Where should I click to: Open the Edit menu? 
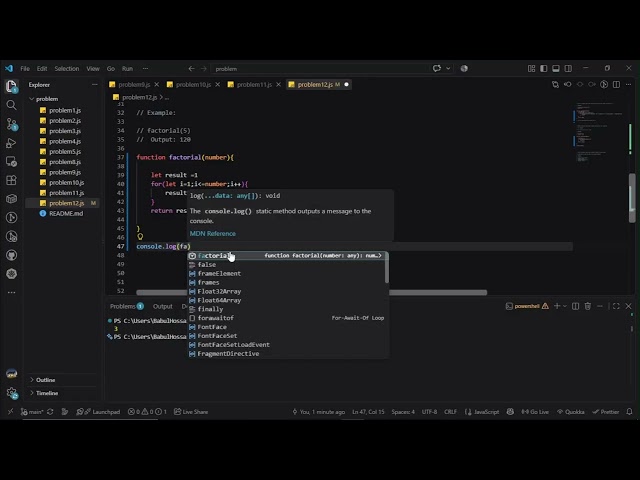[42, 69]
